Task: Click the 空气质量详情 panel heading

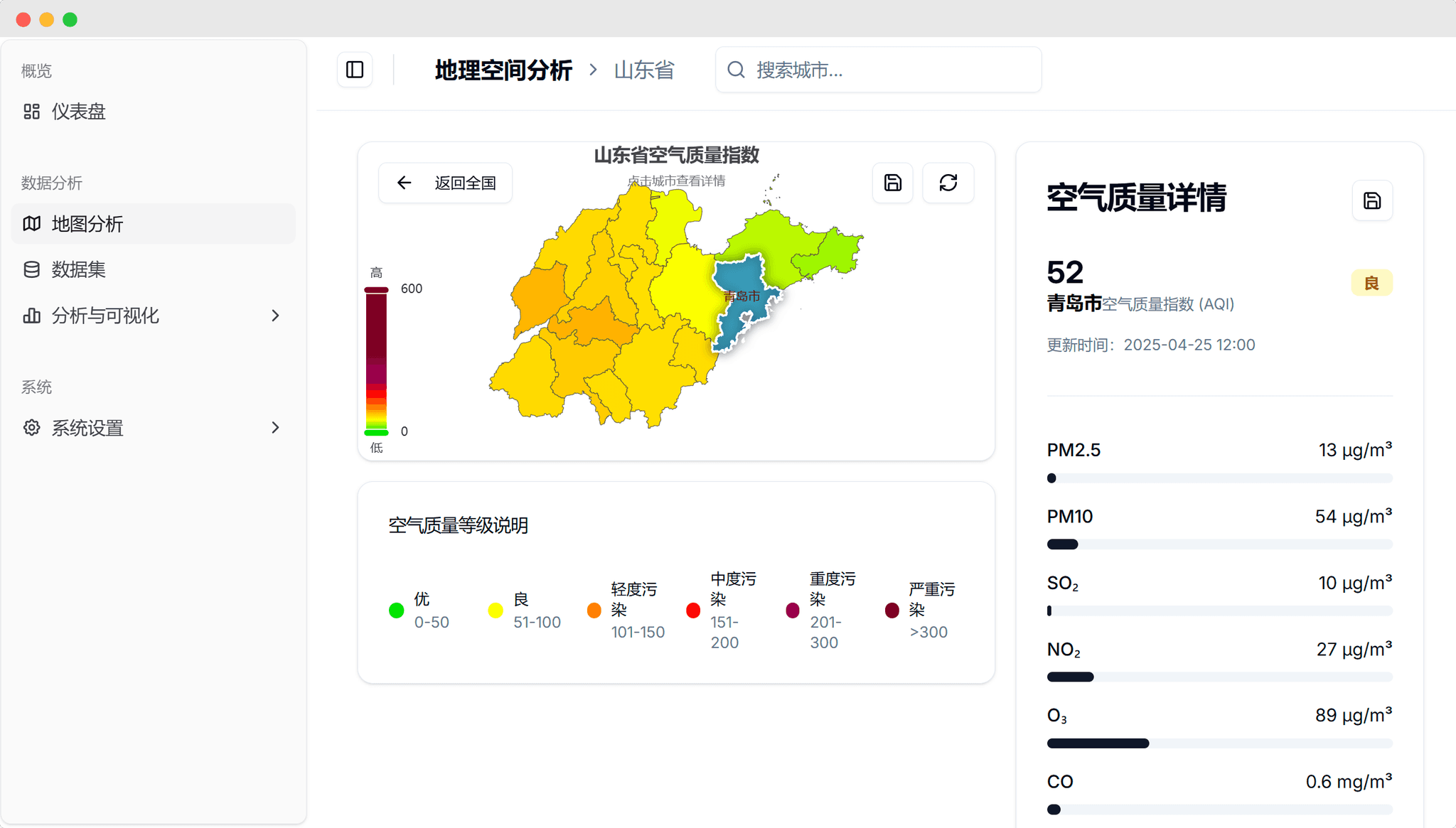Action: (x=1136, y=198)
